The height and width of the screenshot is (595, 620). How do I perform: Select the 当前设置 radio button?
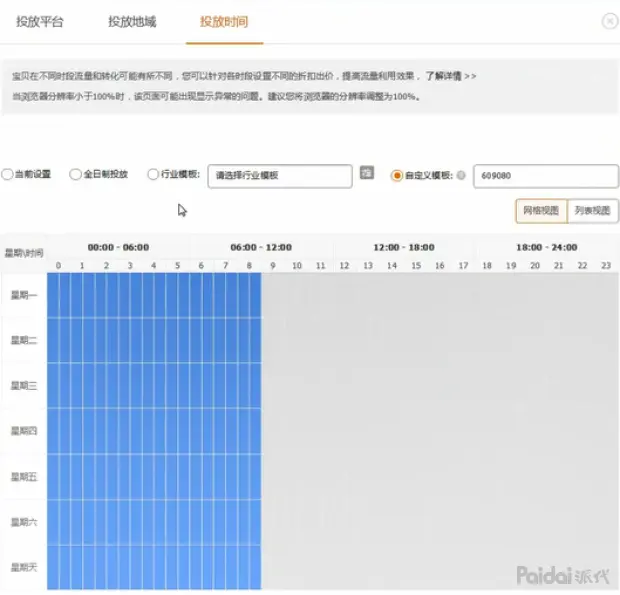(x=8, y=174)
